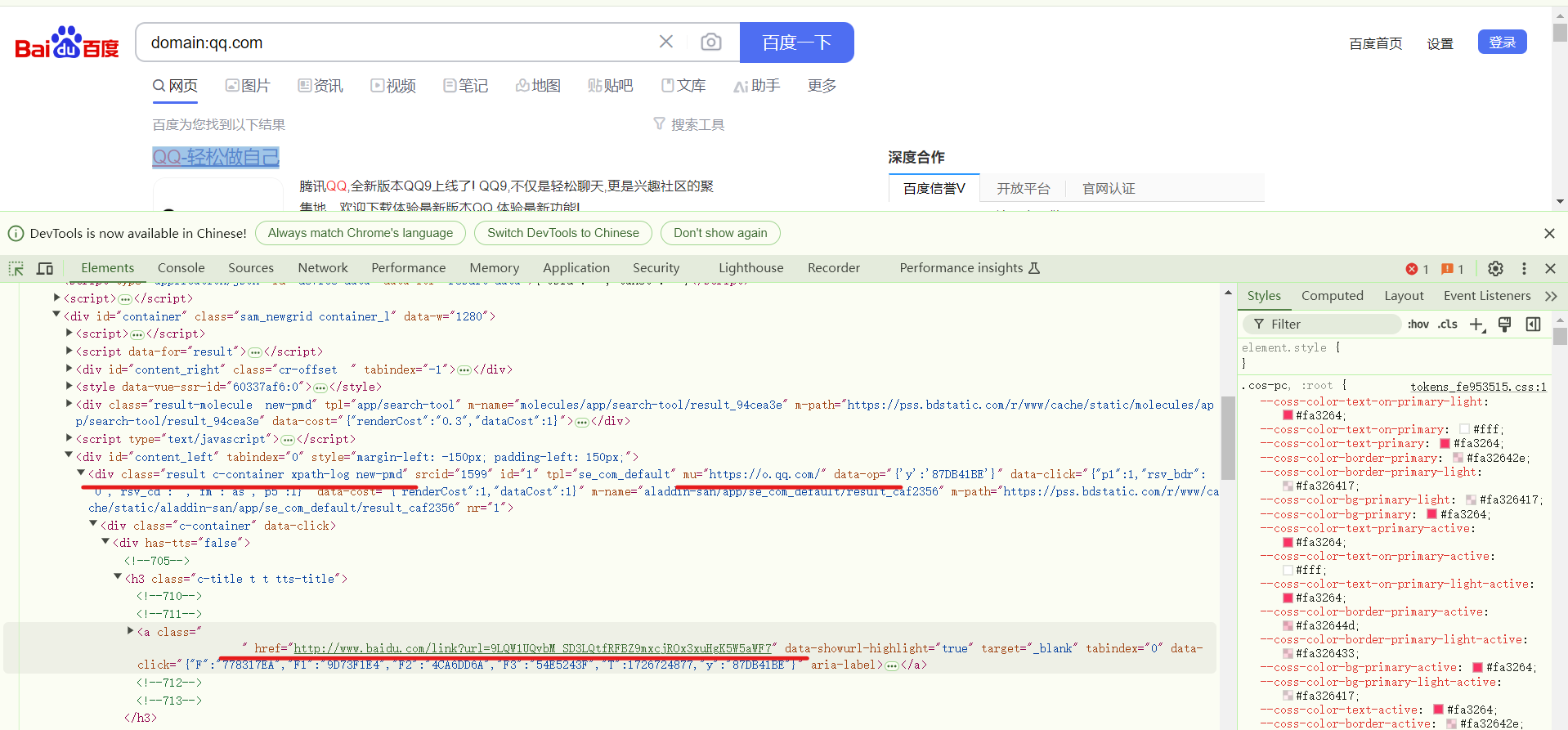Click the swatch for --coss-color-bg-primary
The image size is (1568, 730).
point(1431,514)
